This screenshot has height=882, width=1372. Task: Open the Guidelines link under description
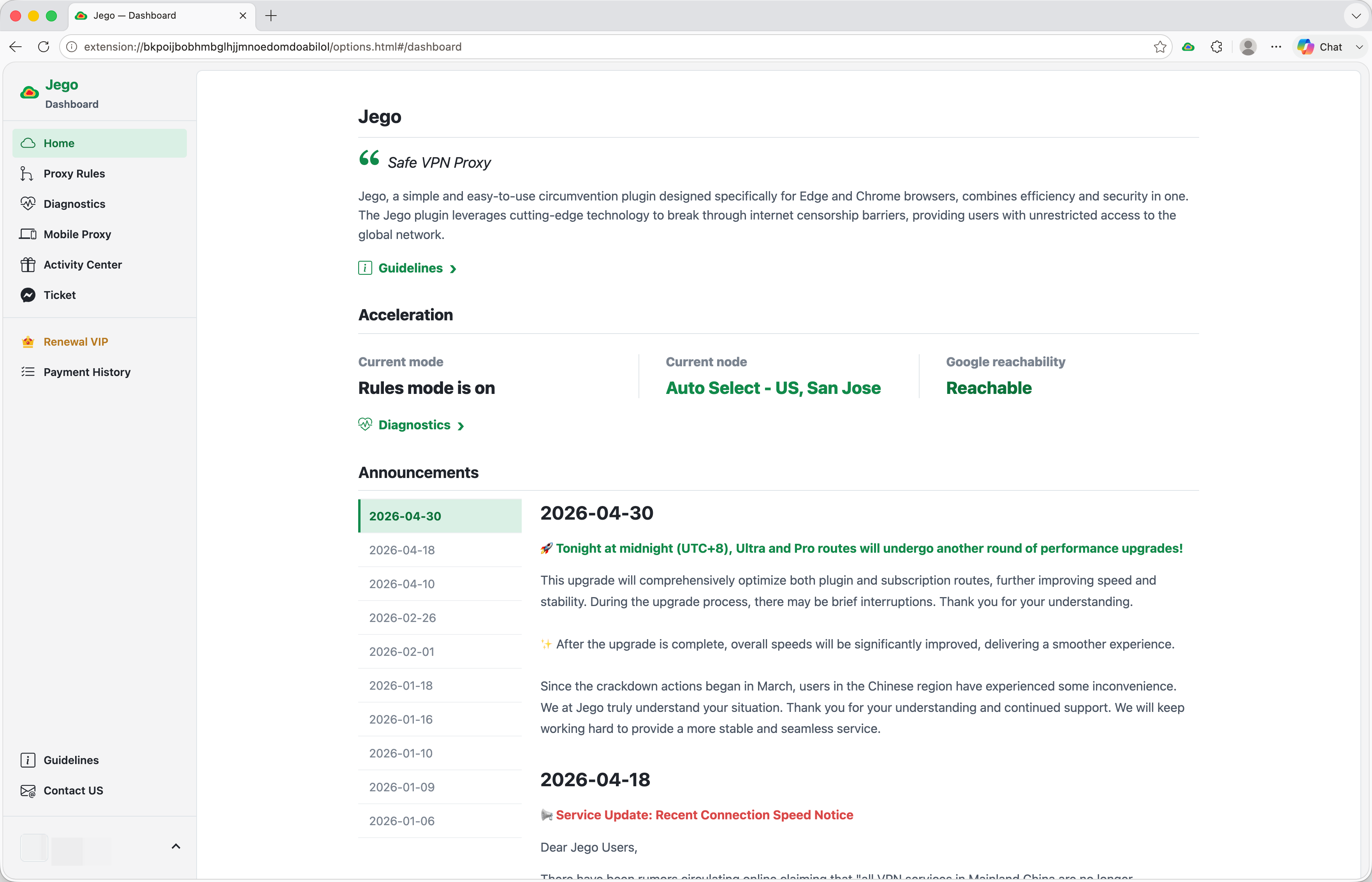(x=411, y=268)
